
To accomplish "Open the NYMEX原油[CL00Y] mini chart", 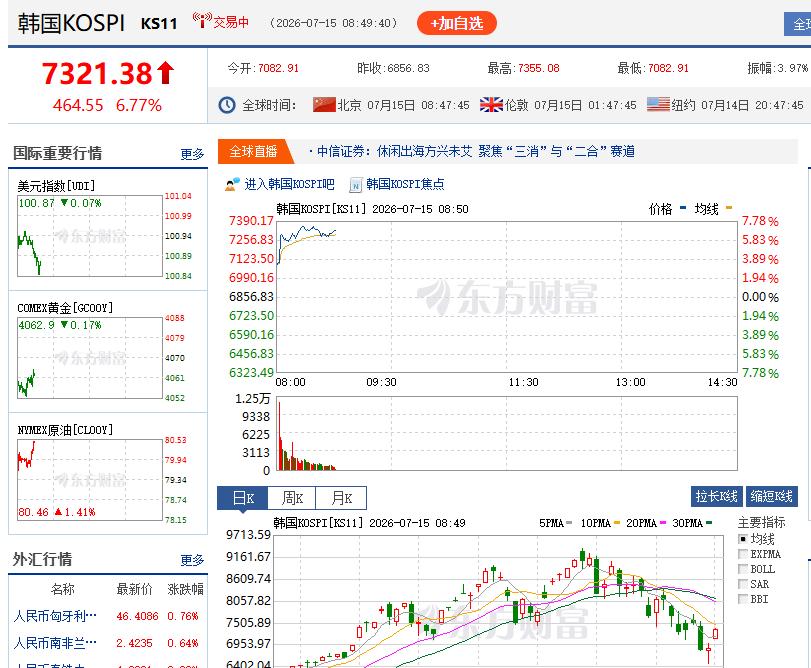I will pyautogui.click(x=90, y=480).
